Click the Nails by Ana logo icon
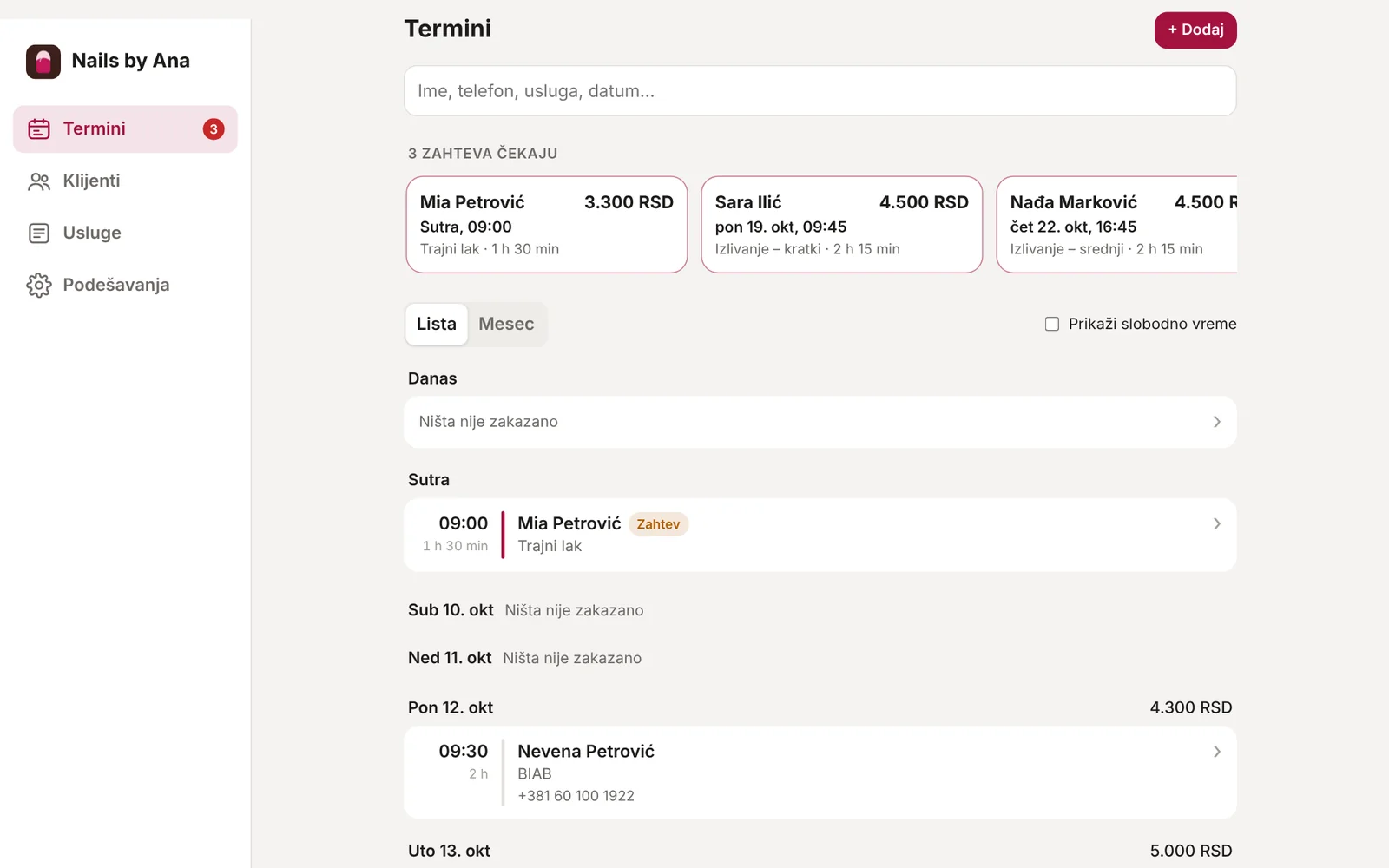Image resolution: width=1389 pixels, height=868 pixels. [43, 62]
